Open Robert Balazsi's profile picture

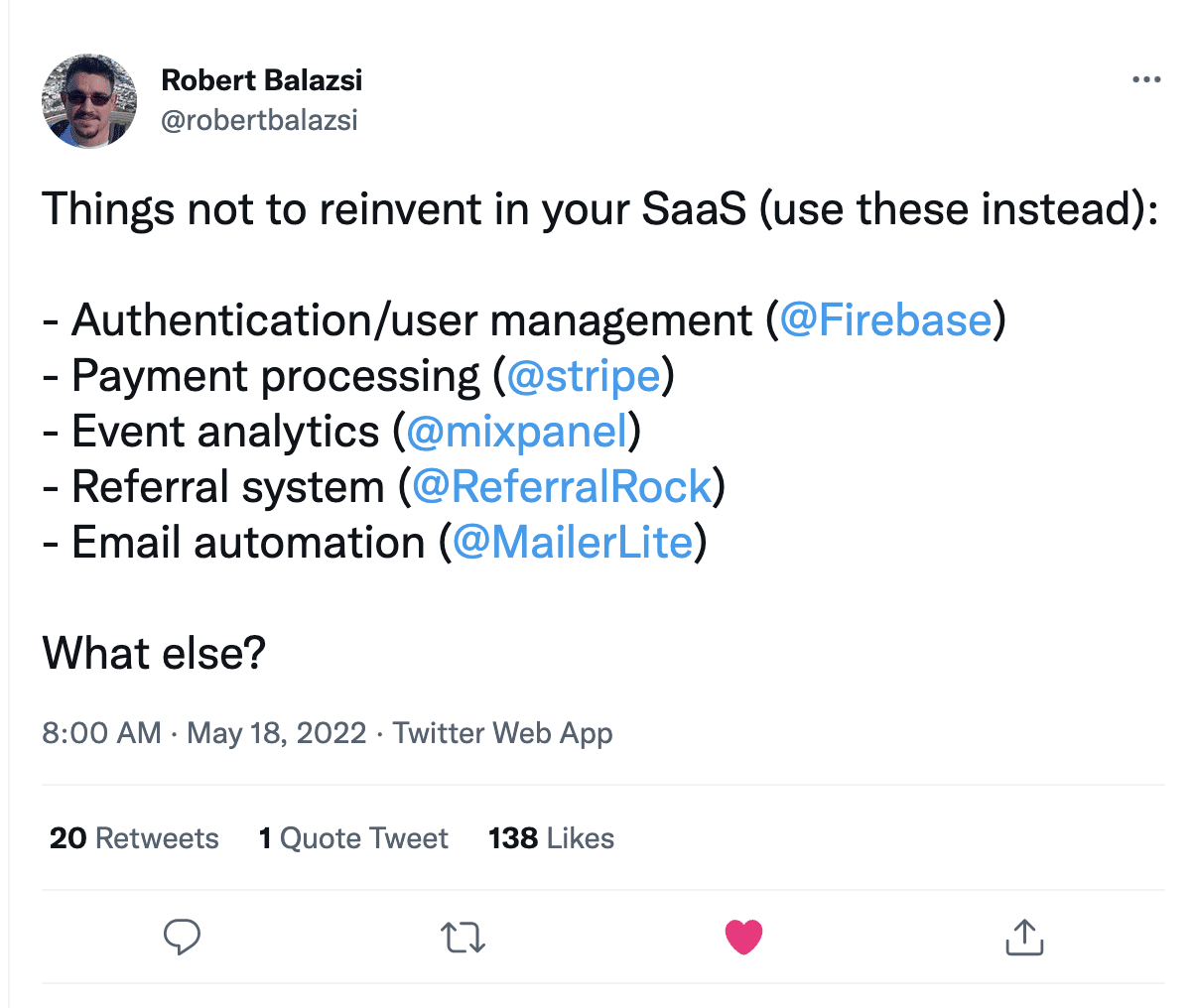89,101
